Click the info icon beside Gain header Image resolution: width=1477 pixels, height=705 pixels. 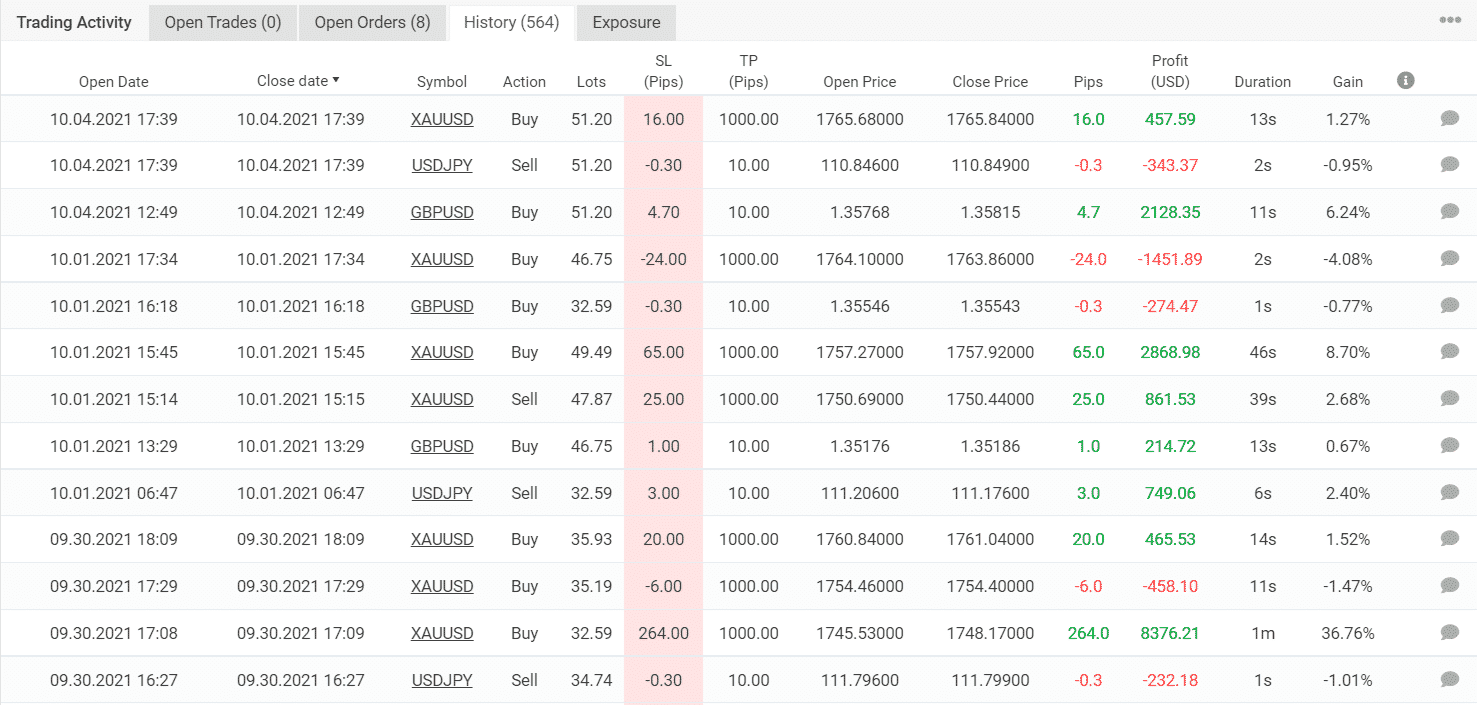[1405, 80]
